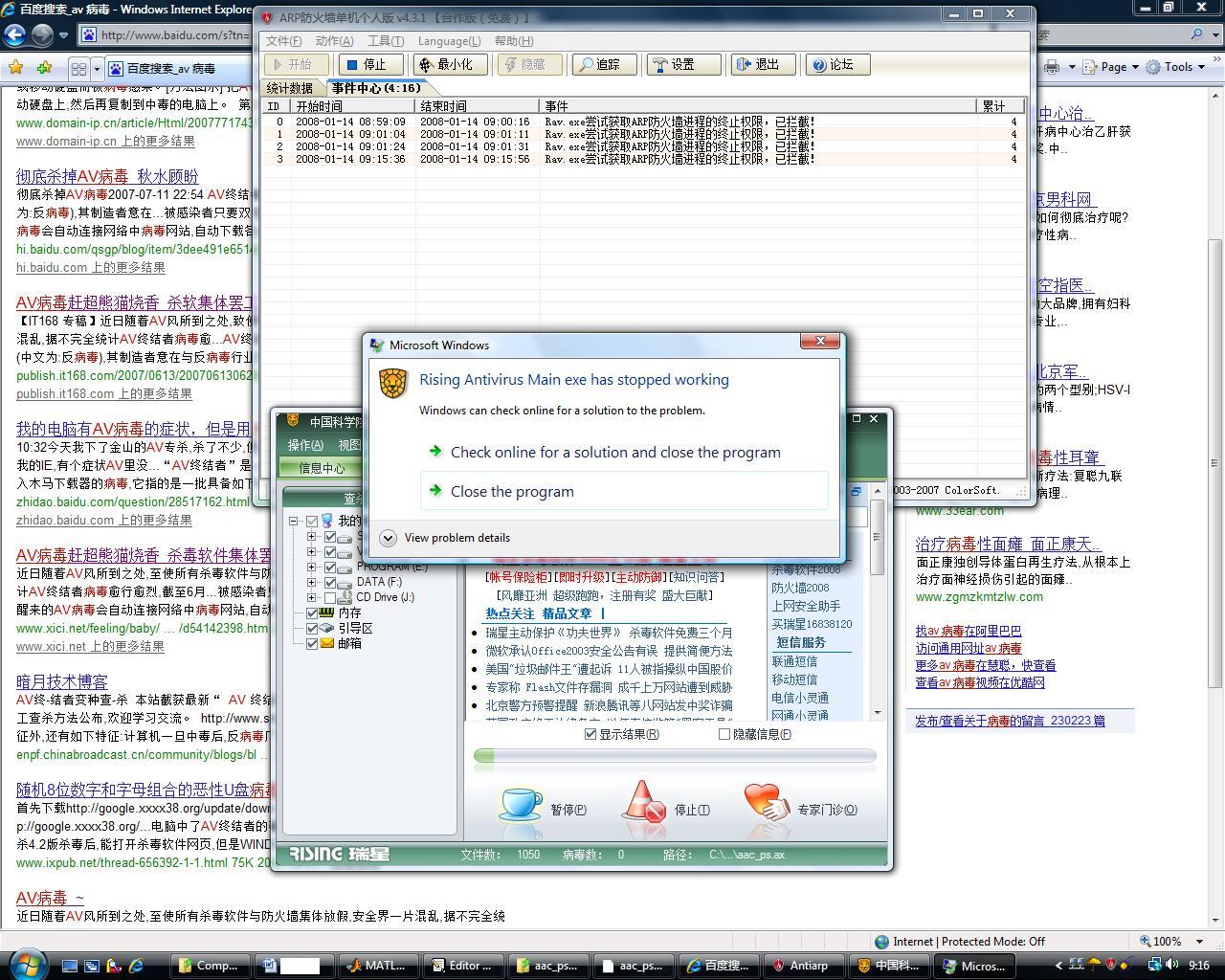Open the 工具(T) menu in ARP firewall
Image resolution: width=1225 pixels, height=980 pixels.
click(x=385, y=41)
